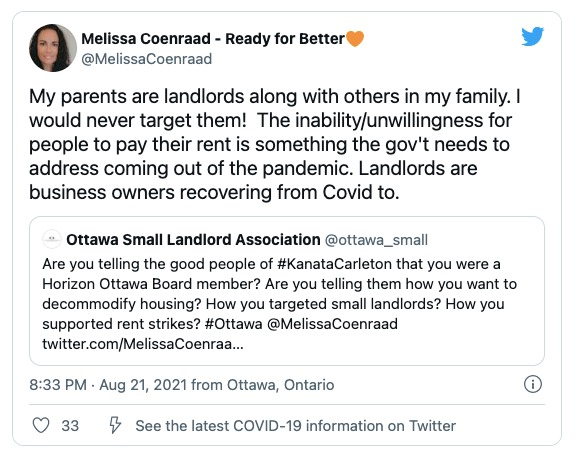
Task: Open the twitter.com/MelissaCoenraa... link
Action: click(143, 344)
